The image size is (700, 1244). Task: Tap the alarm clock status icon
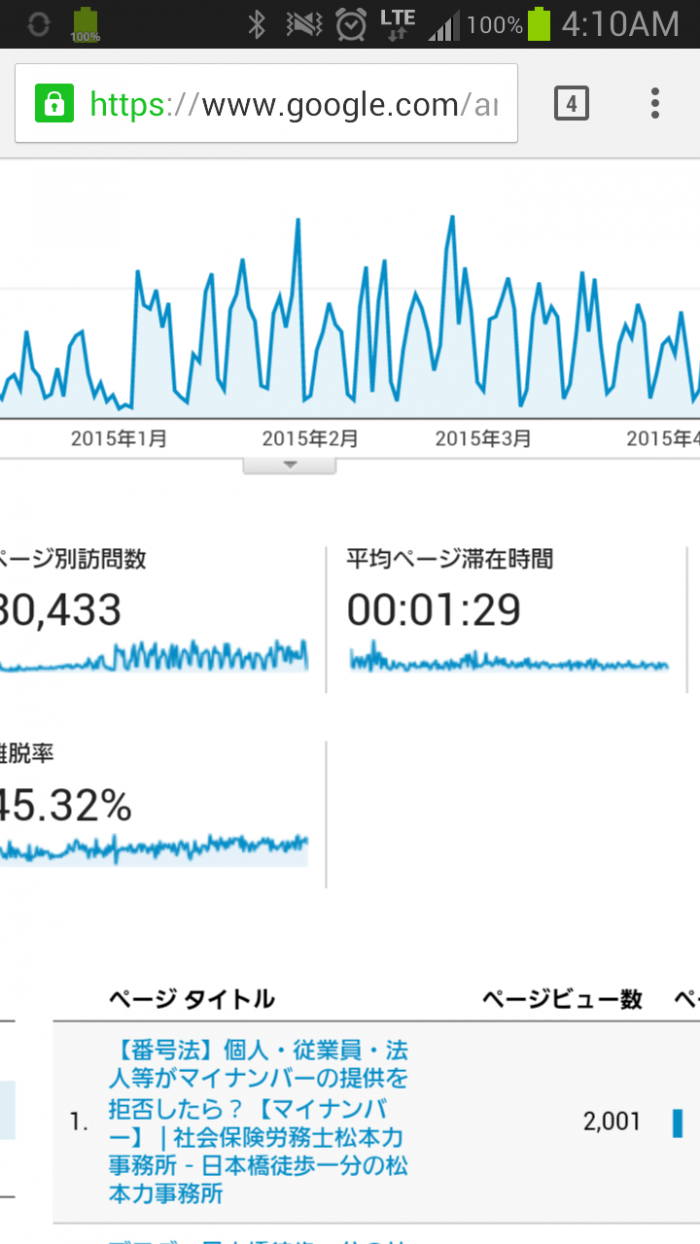[351, 24]
